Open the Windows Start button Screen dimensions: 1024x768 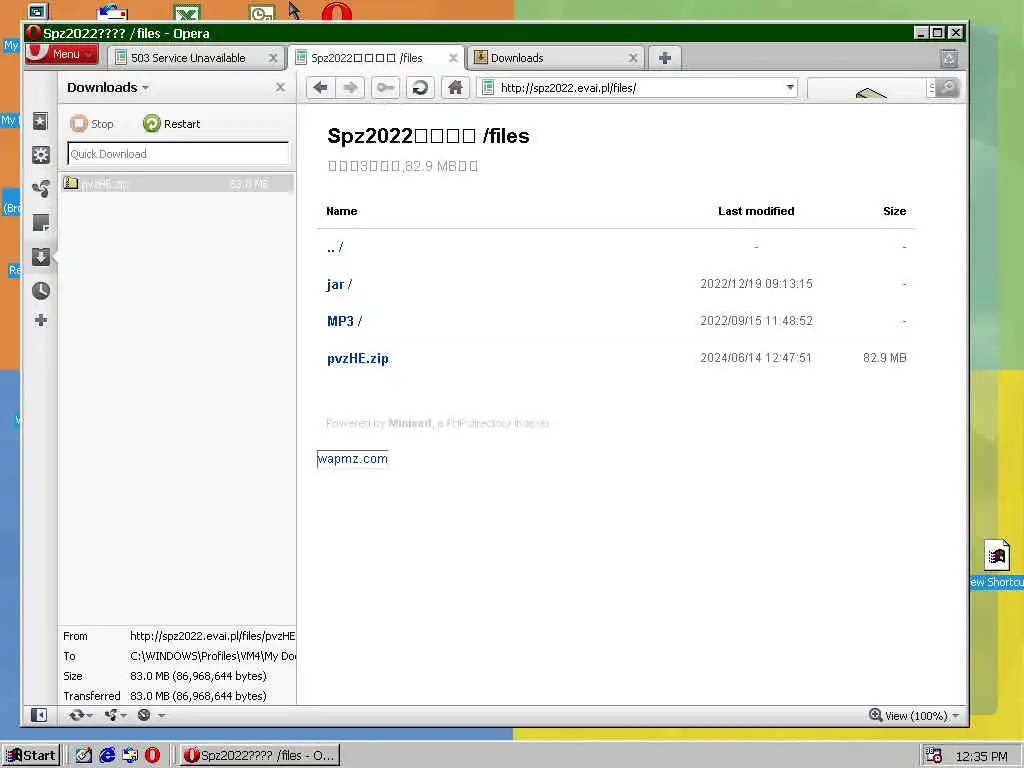(31, 756)
